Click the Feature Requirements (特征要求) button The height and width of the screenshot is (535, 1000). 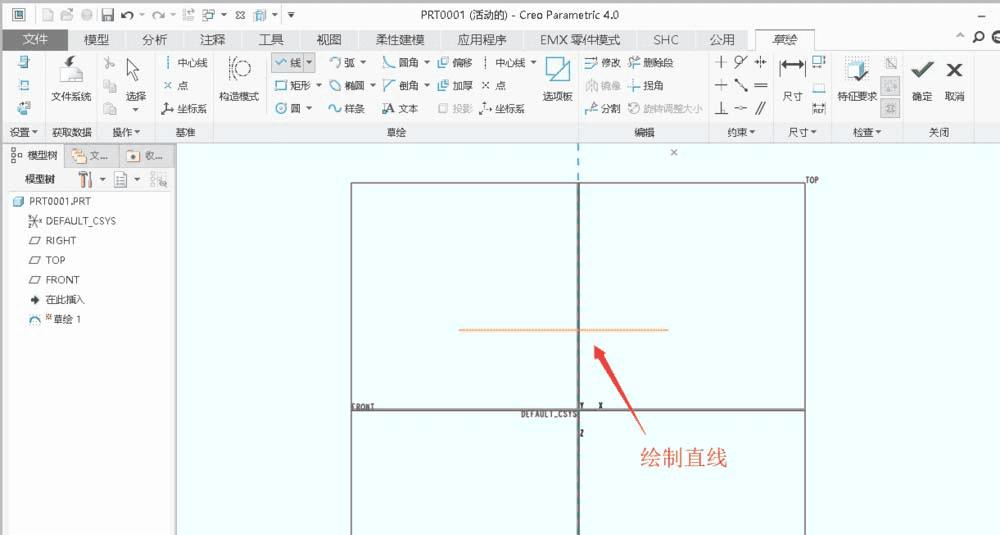[857, 79]
